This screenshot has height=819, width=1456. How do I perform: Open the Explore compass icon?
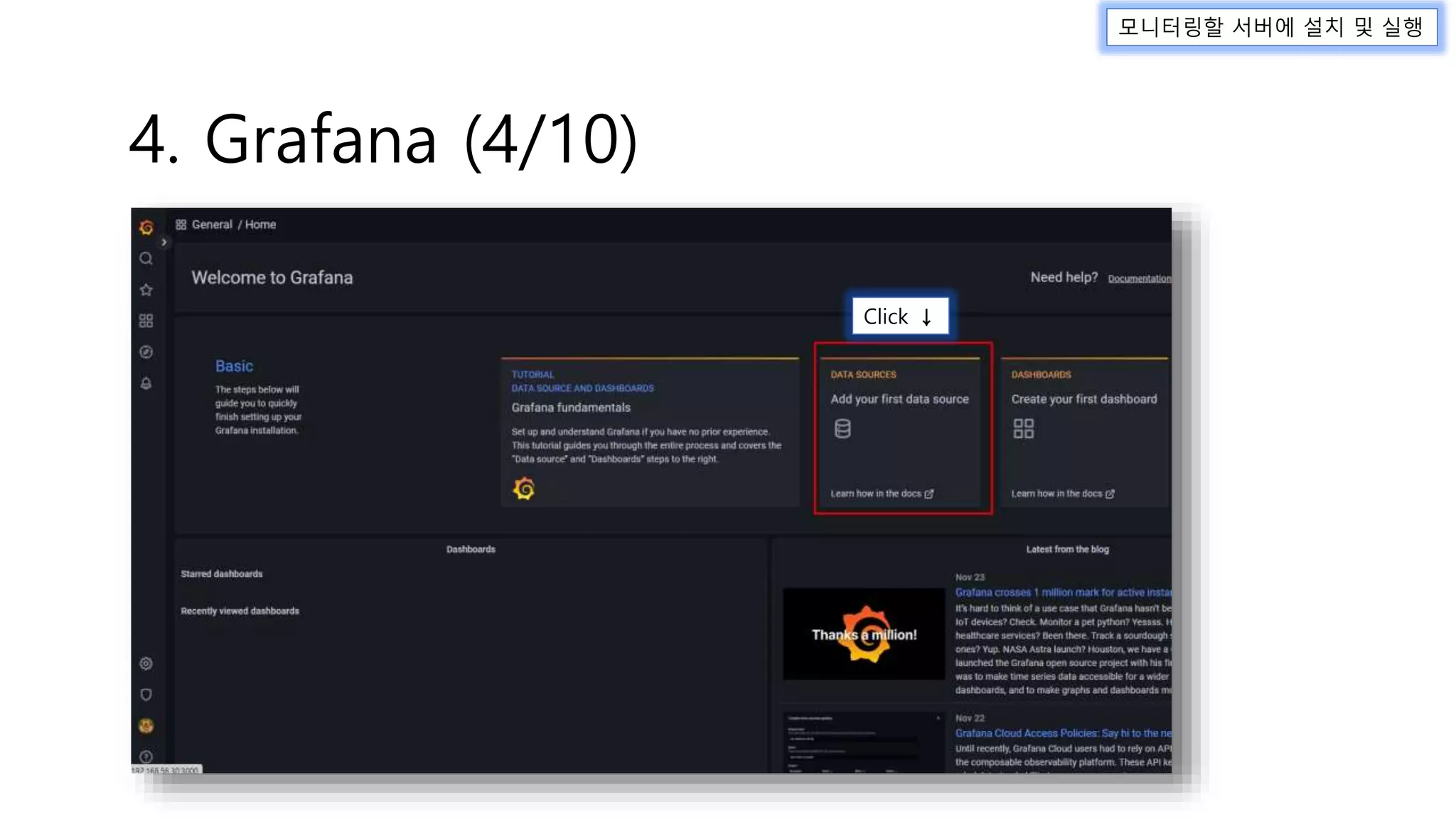[x=146, y=353]
